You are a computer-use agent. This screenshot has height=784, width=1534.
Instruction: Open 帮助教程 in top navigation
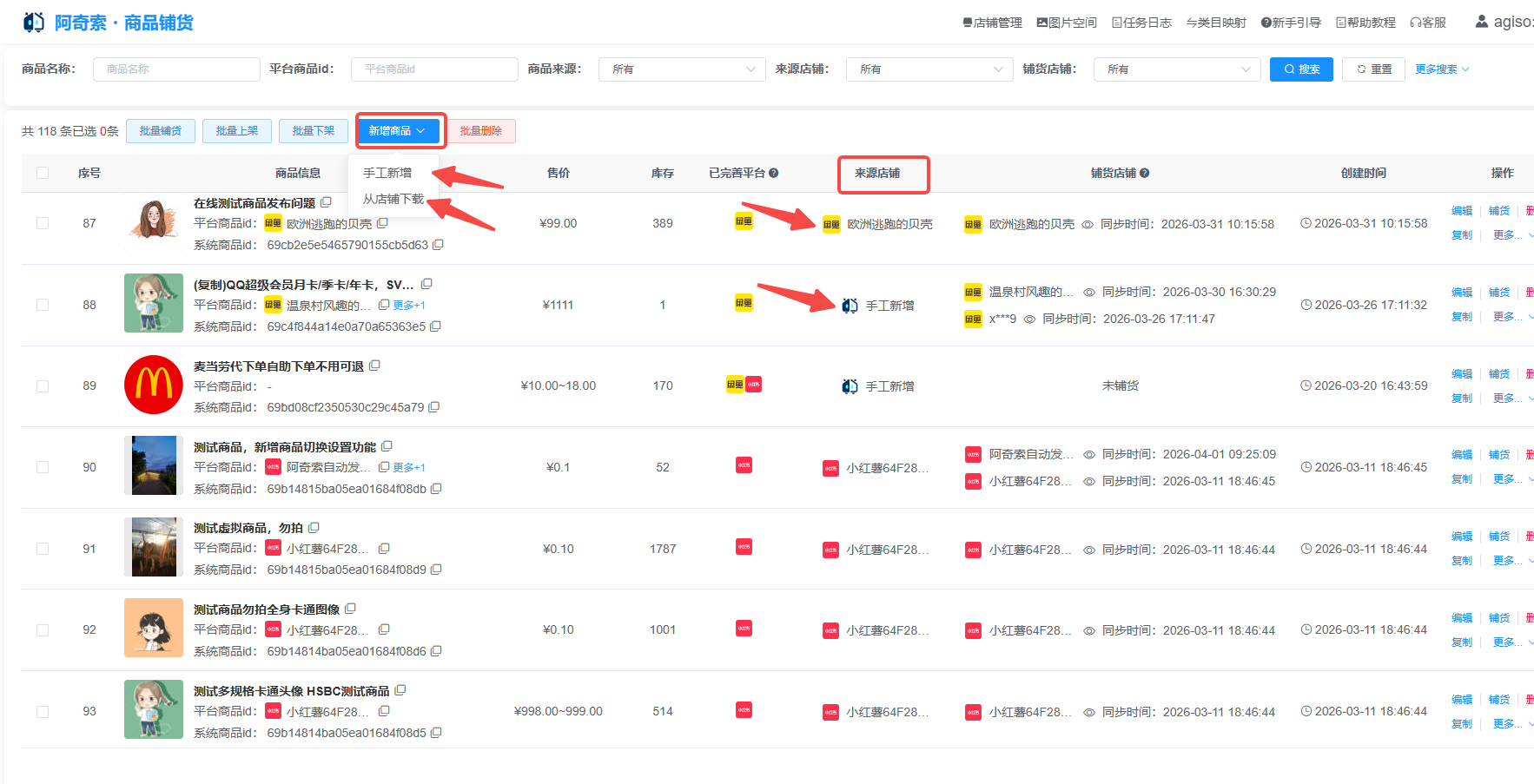(x=1365, y=23)
